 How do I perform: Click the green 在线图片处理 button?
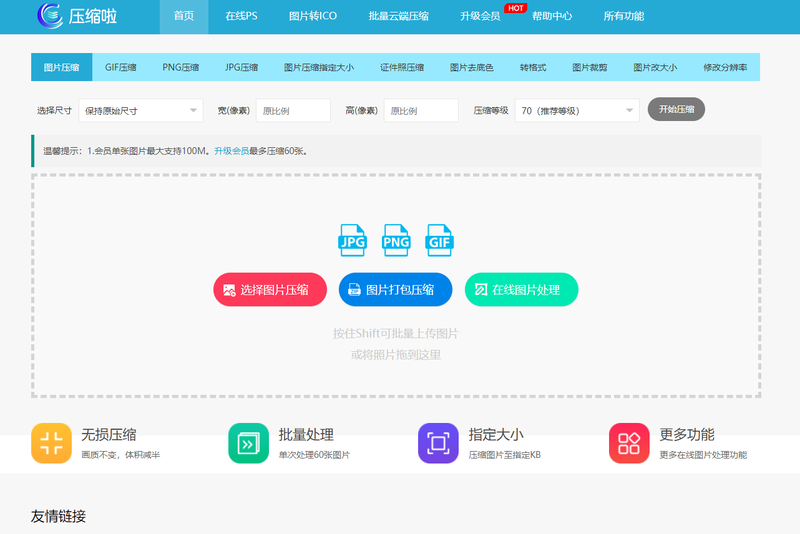coord(521,290)
